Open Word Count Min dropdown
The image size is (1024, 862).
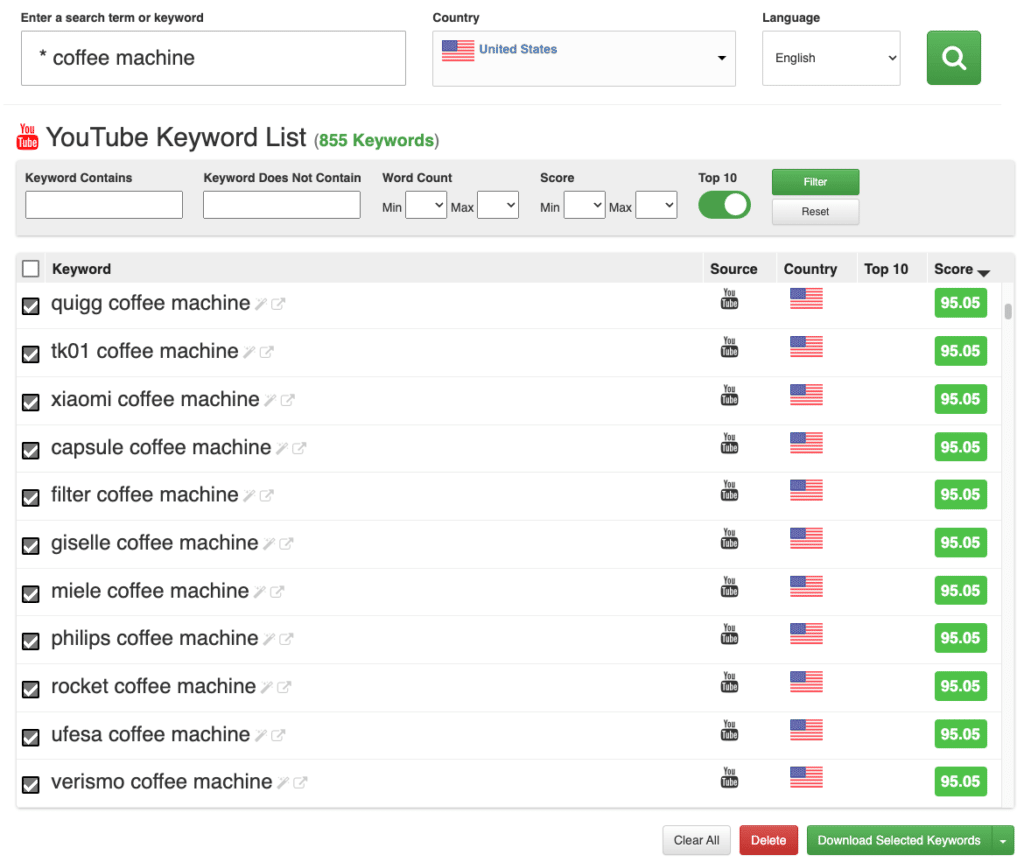(x=426, y=205)
